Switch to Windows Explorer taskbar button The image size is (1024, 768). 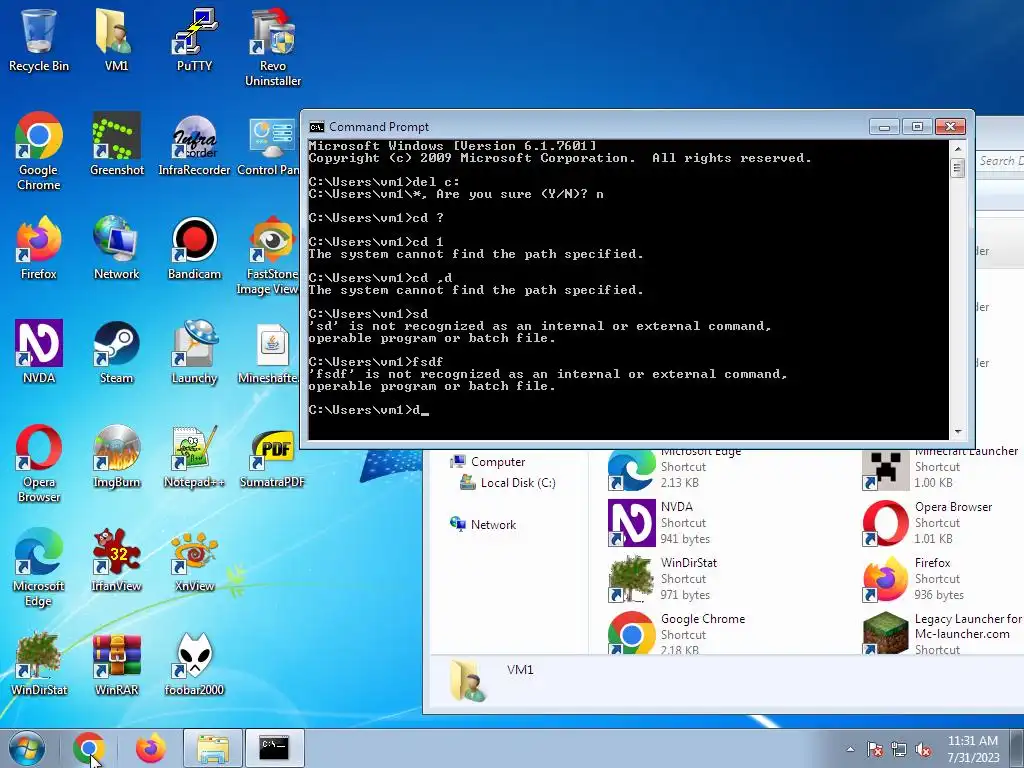(x=213, y=748)
